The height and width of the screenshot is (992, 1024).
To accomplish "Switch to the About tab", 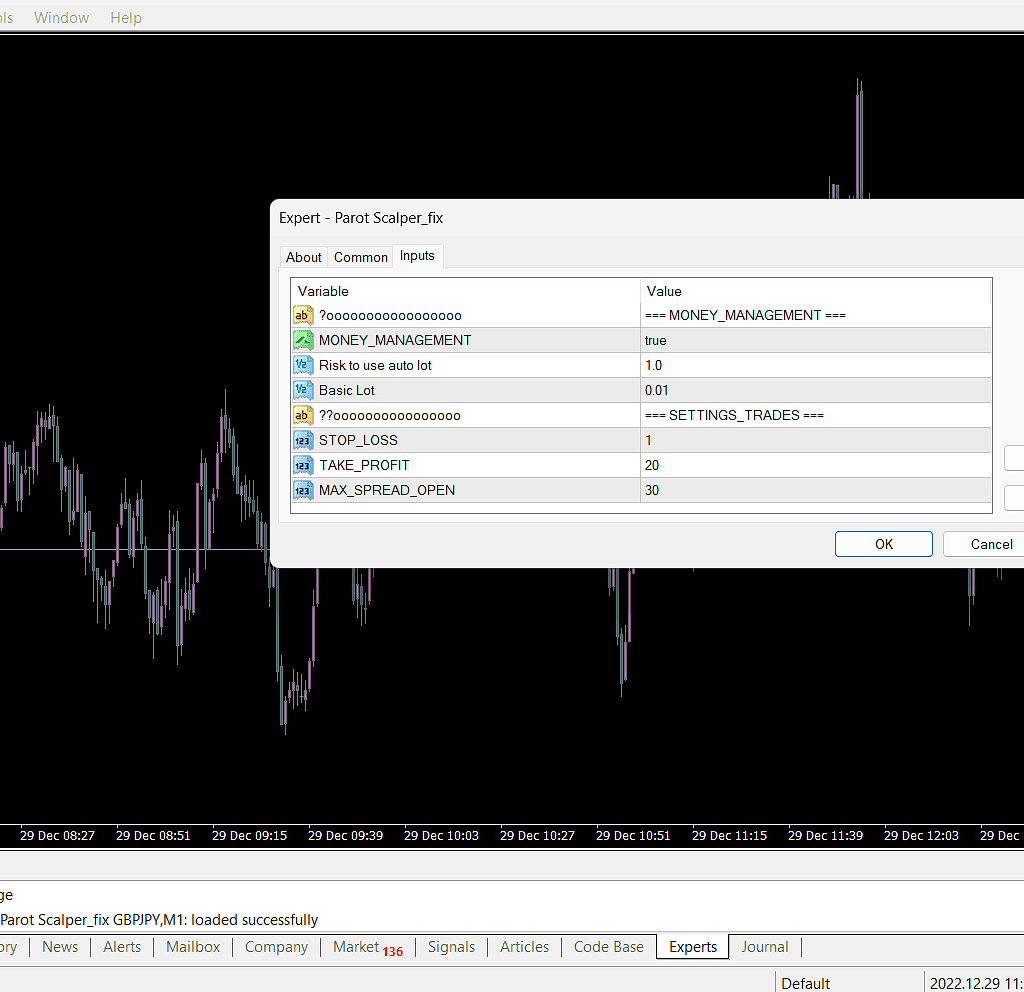I will click(x=304, y=257).
